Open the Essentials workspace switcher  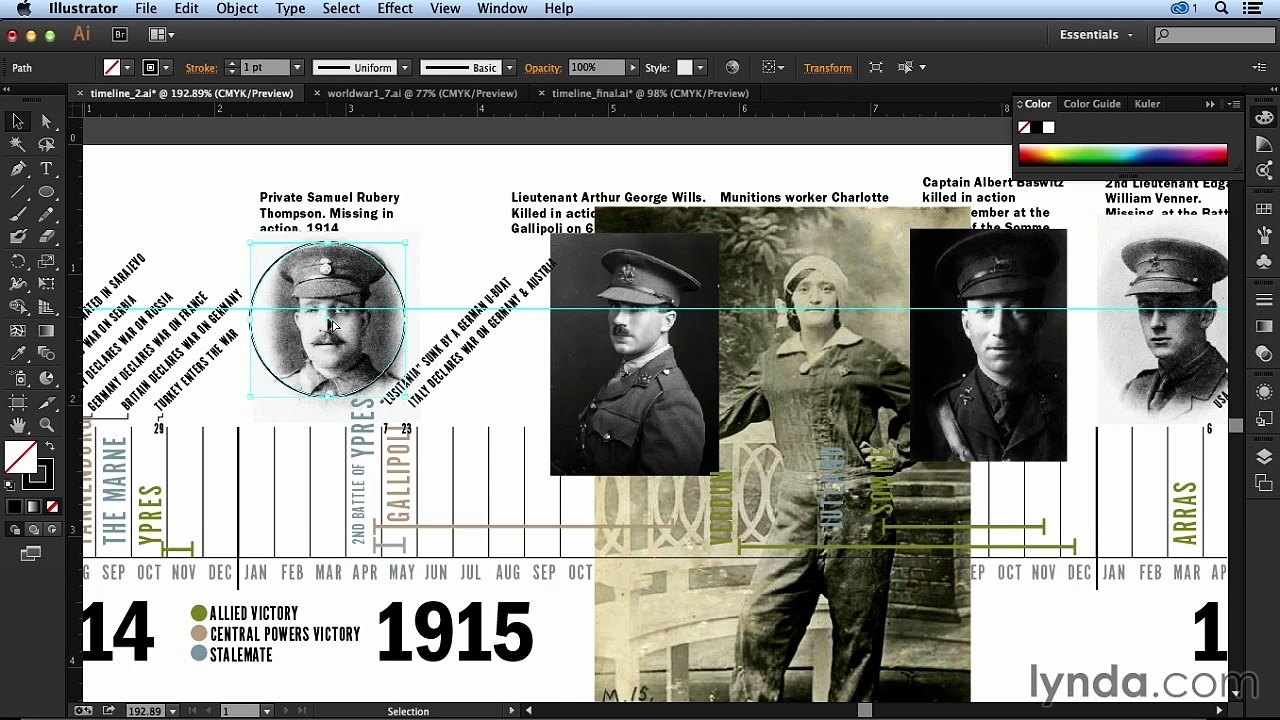1096,34
